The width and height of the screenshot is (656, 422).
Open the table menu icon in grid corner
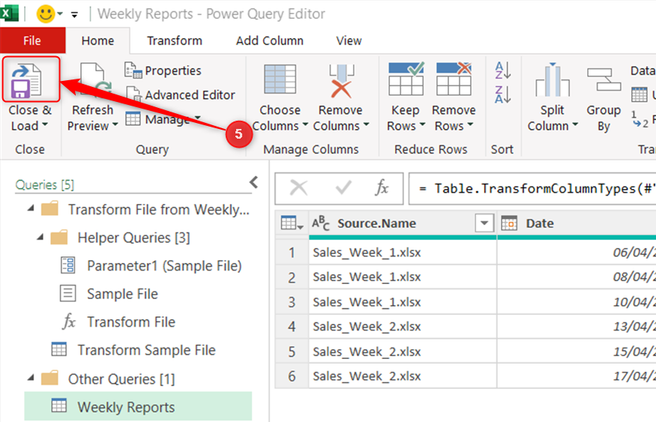(292, 223)
